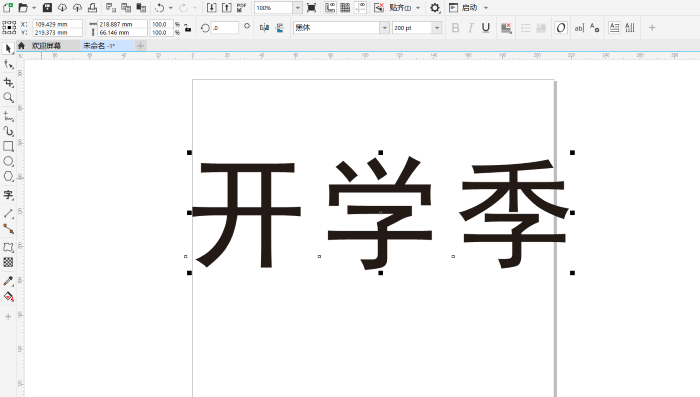Open Options with gear icon
Image resolution: width=700 pixels, height=397 pixels.
435,8
